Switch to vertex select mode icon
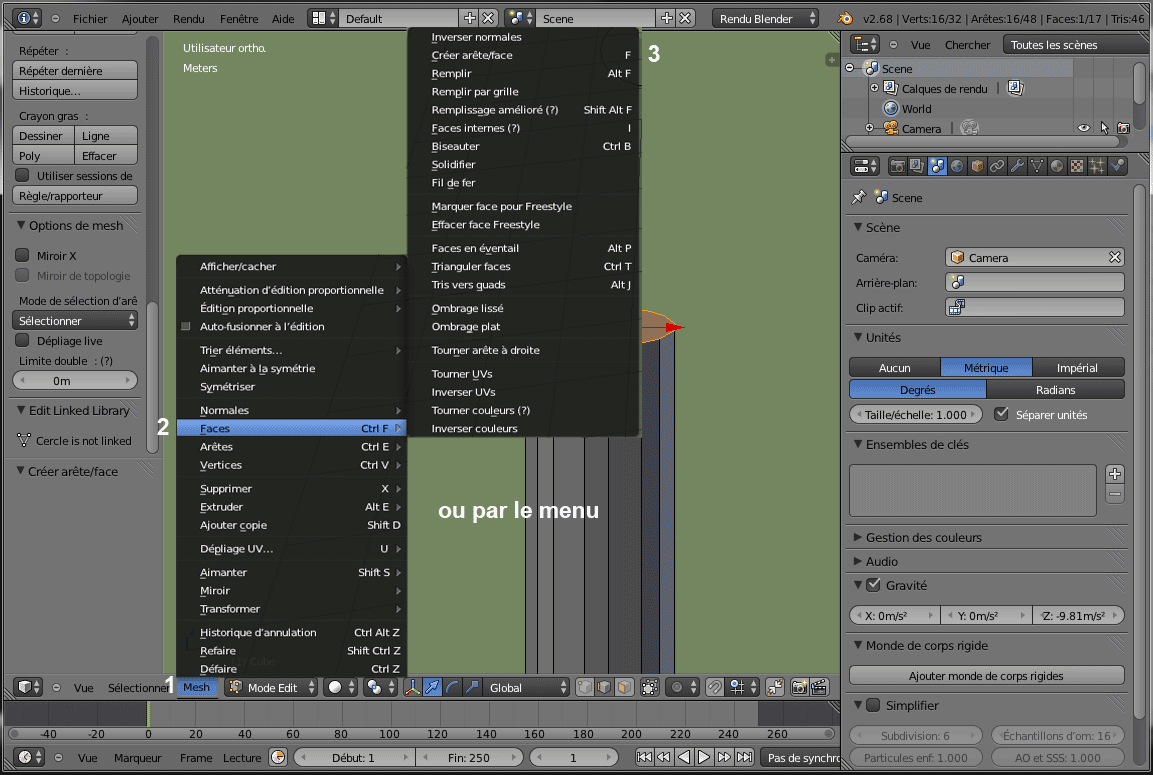Screen dimensions: 1153x775 [x=585, y=688]
